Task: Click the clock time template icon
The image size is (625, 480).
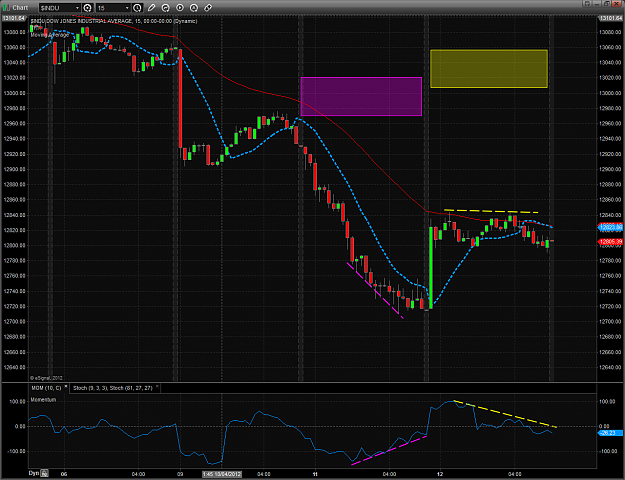Action: coord(137,8)
